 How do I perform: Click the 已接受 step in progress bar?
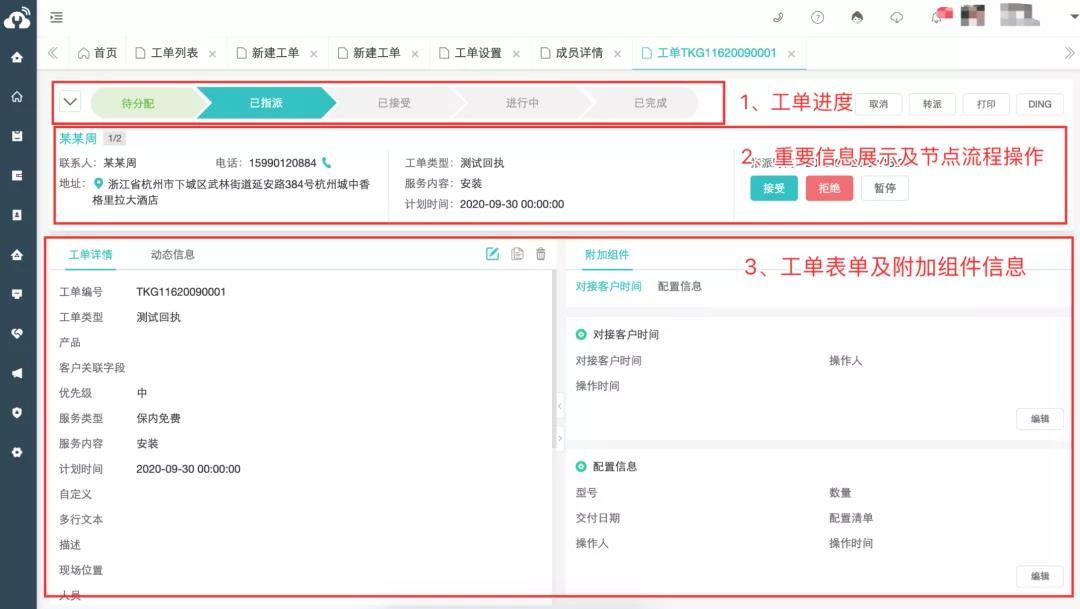(394, 102)
